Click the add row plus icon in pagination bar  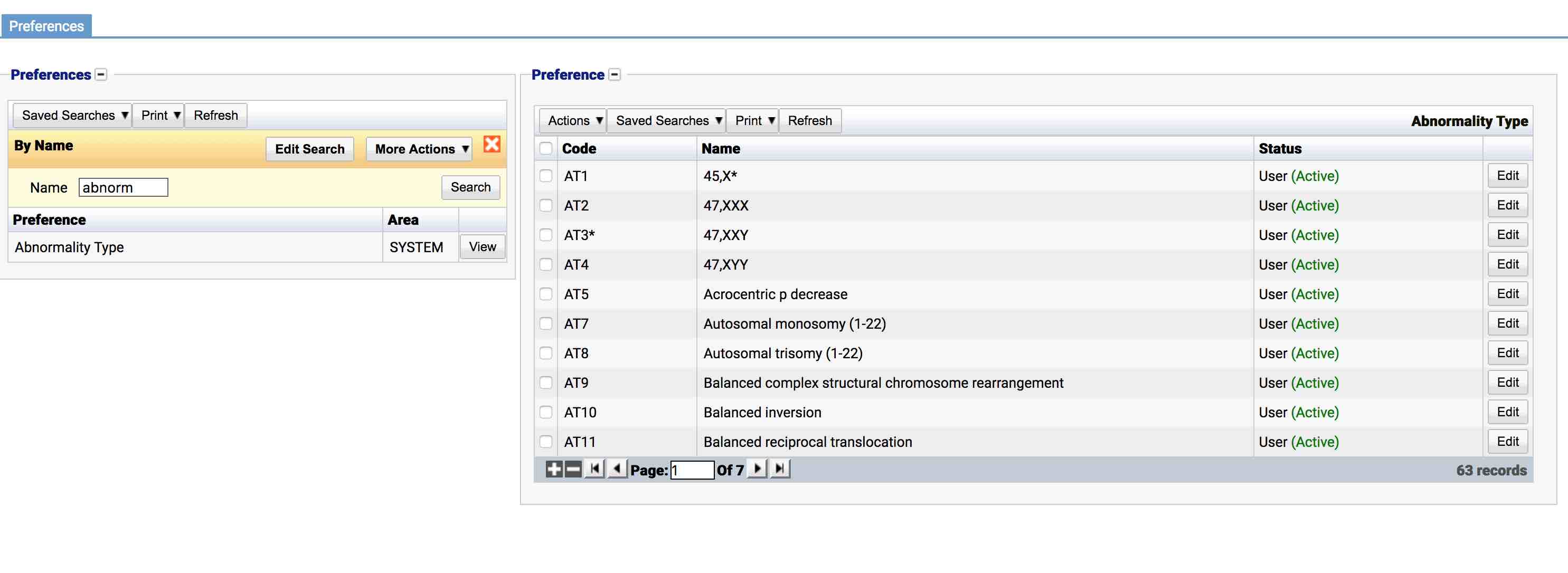pos(554,469)
